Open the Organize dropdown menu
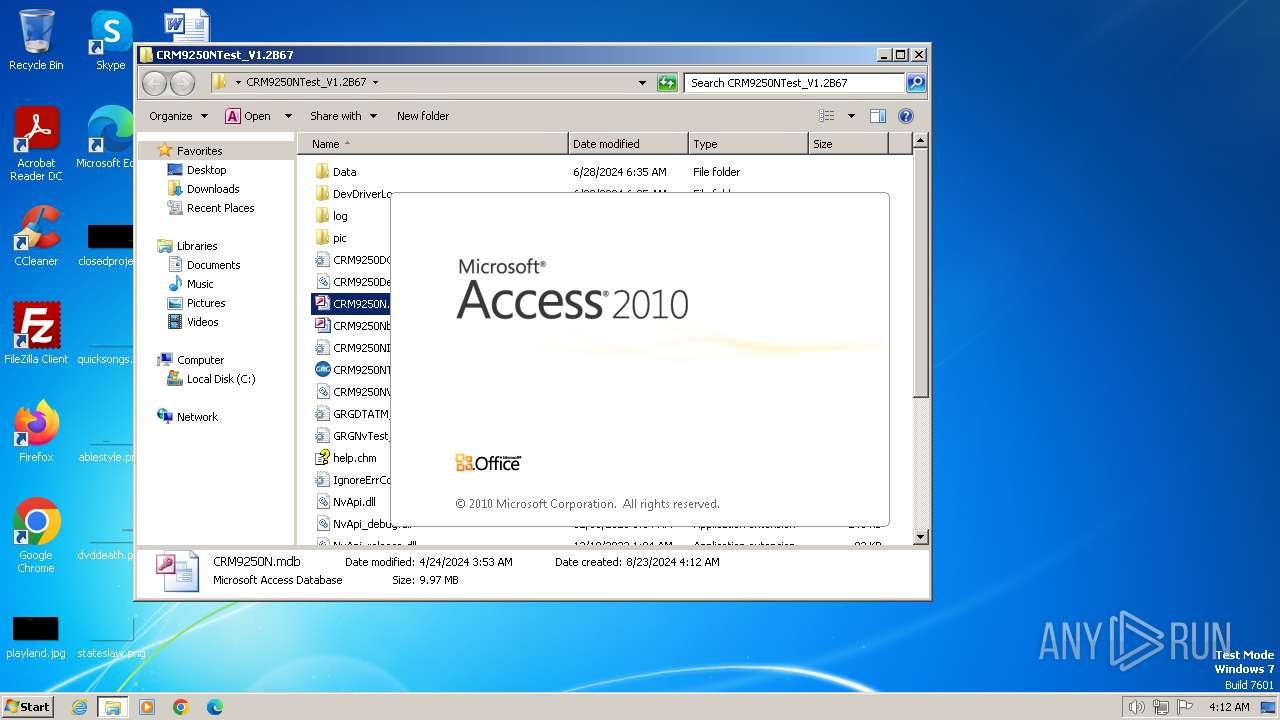This screenshot has width=1280, height=720. (x=178, y=116)
